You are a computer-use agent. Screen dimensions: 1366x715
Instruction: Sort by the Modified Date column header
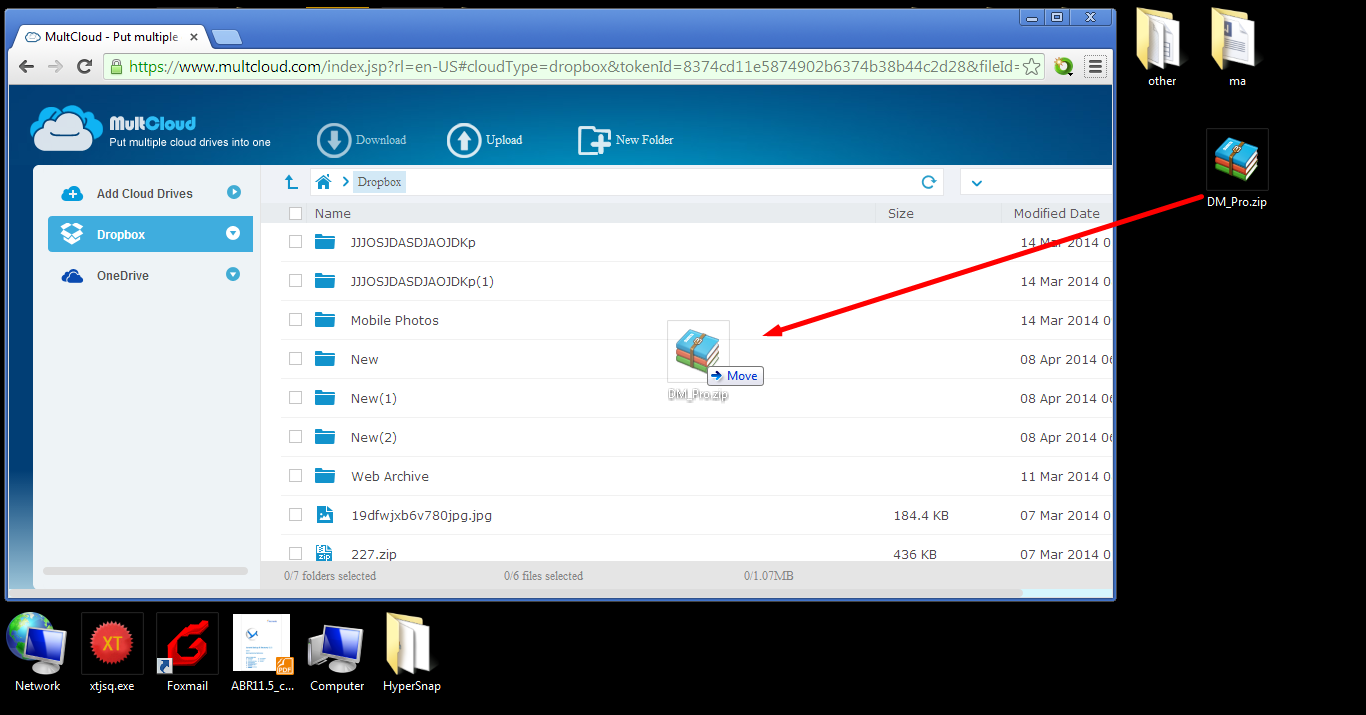click(1056, 213)
